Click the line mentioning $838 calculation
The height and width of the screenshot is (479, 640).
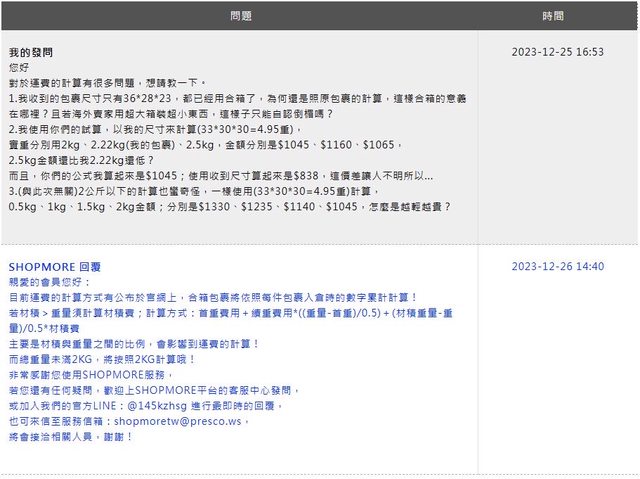[x=220, y=176]
